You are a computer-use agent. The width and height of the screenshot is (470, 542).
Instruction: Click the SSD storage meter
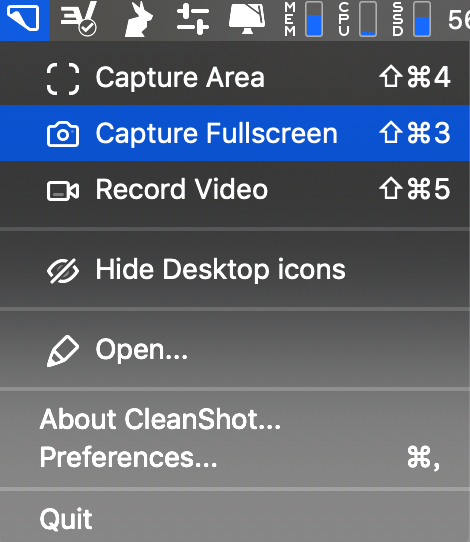[411, 19]
